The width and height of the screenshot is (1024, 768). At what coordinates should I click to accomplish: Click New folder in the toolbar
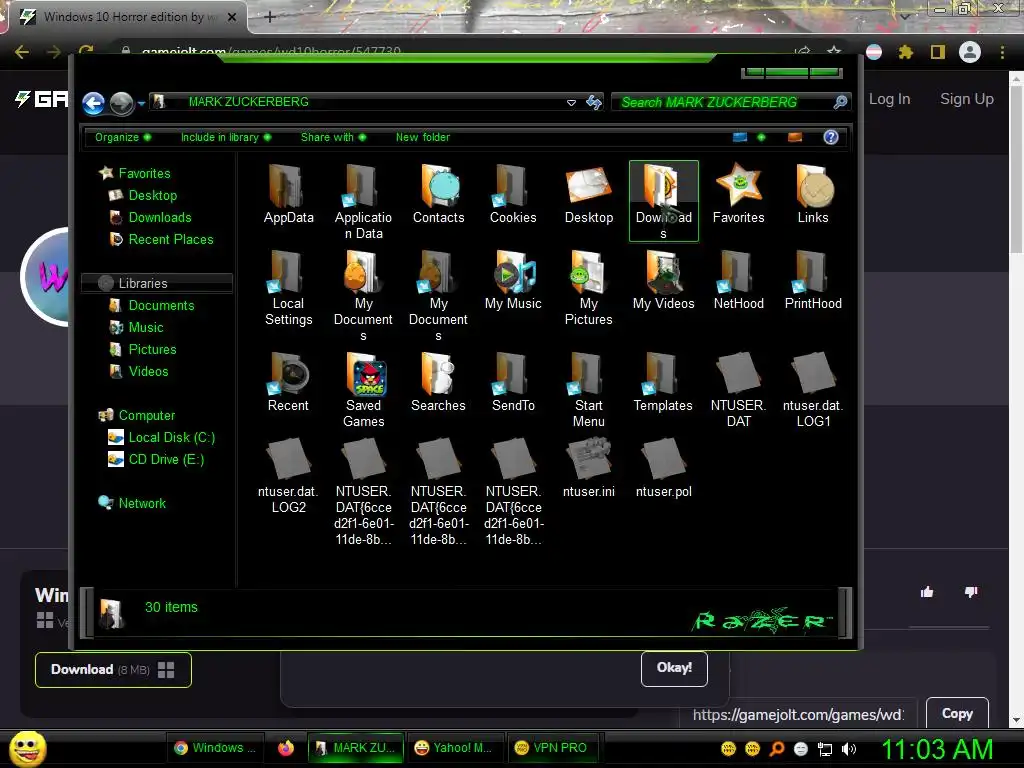pos(423,137)
